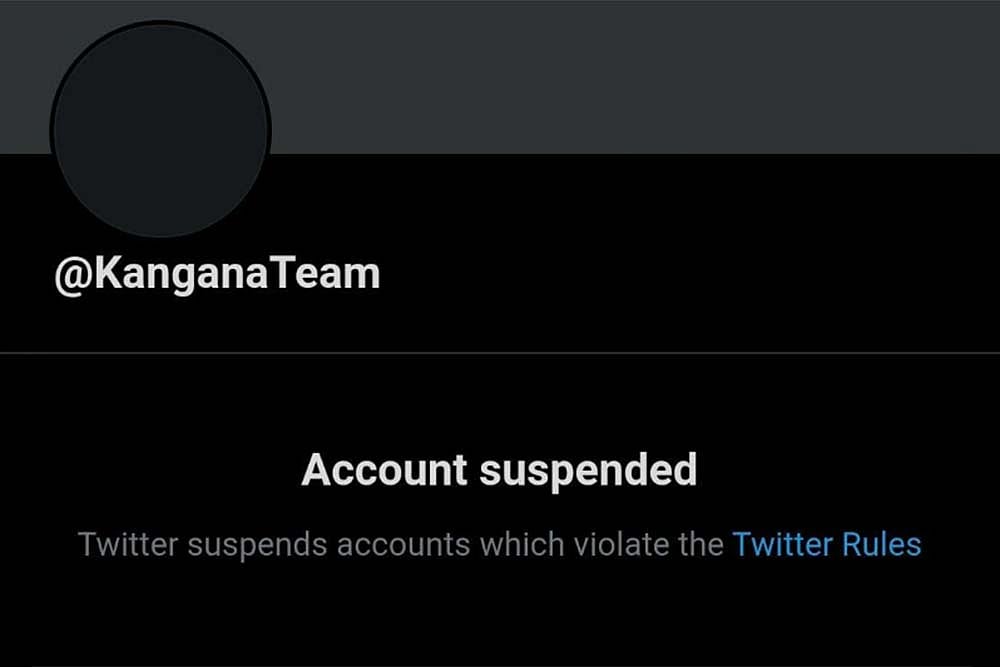The height and width of the screenshot is (667, 1000).
Task: Click the word "suspends" in gray description
Action: (x=257, y=546)
